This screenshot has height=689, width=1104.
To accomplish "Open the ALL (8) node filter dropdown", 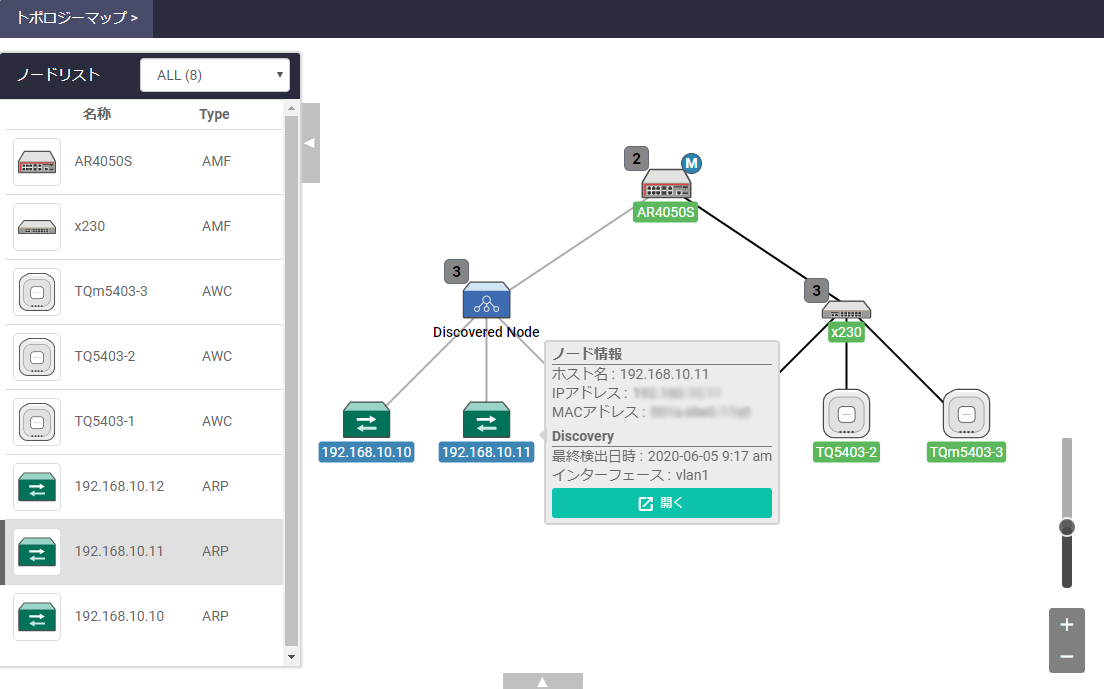I will [215, 75].
